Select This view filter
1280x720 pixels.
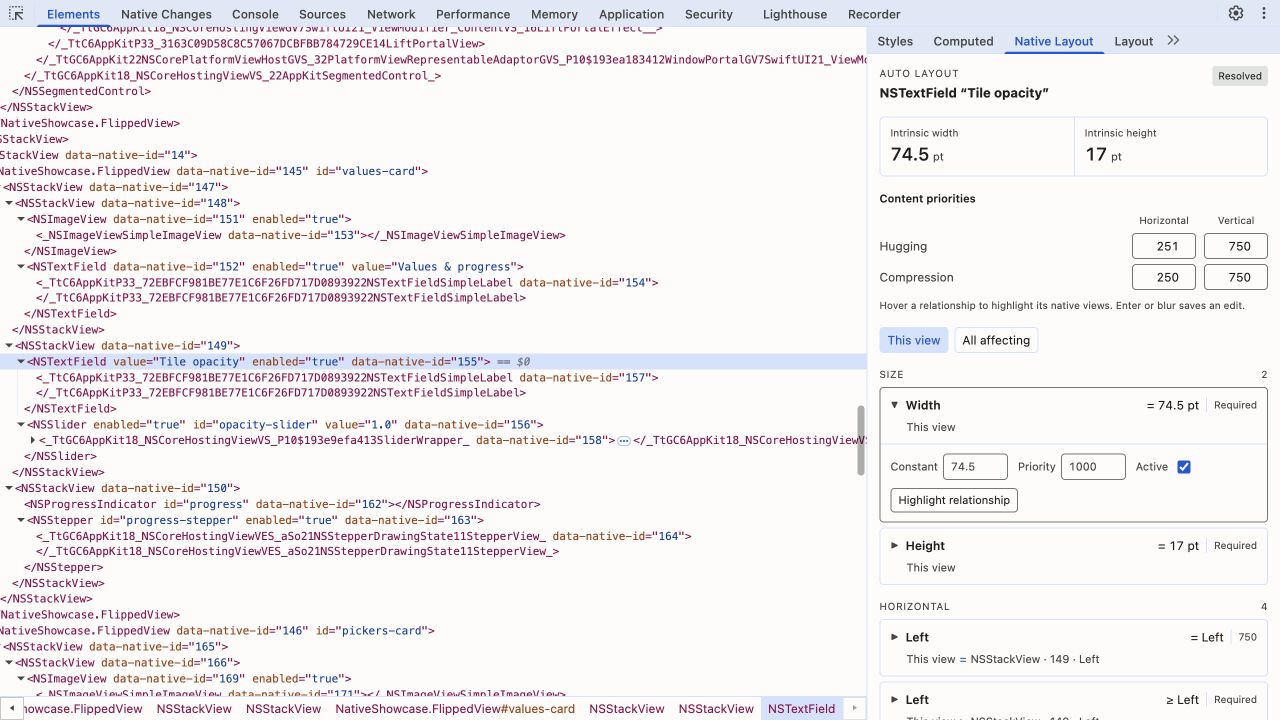pos(914,340)
